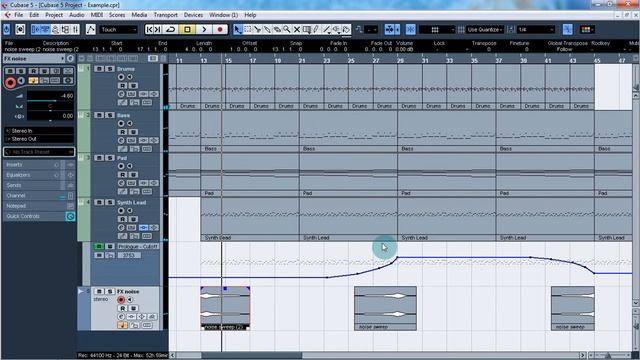The image size is (640, 360).
Task: Mute the Bass track
Action: tap(99, 116)
